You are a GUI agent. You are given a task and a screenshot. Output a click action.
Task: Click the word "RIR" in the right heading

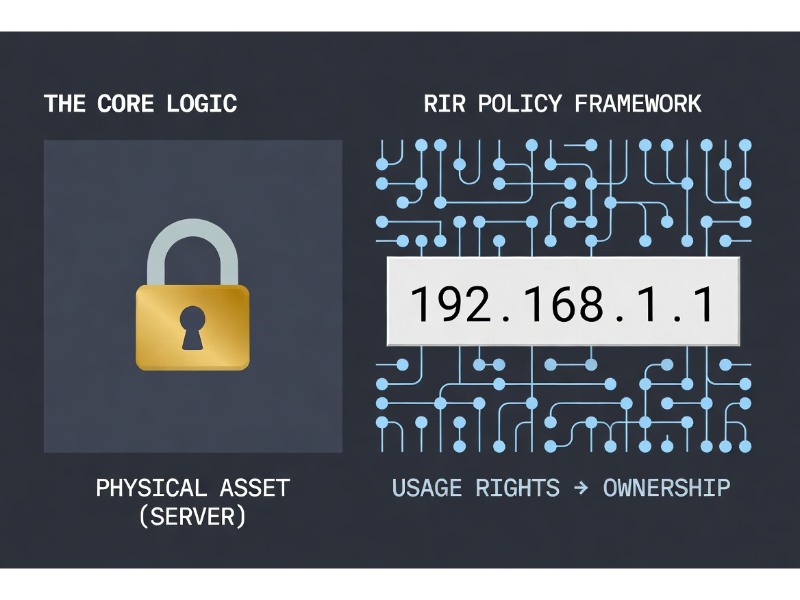[442, 104]
